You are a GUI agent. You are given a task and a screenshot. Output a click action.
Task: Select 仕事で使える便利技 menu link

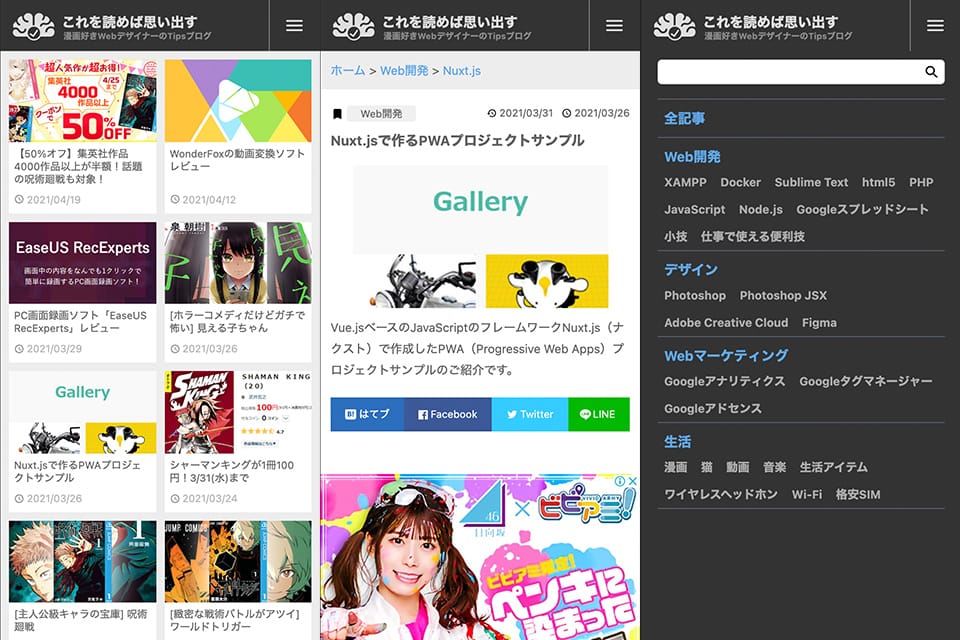pyautogui.click(x=752, y=236)
